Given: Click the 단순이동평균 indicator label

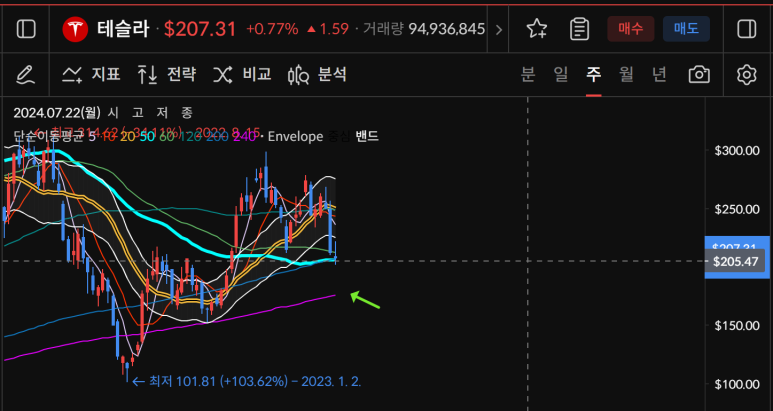Looking at the screenshot, I should (49, 137).
